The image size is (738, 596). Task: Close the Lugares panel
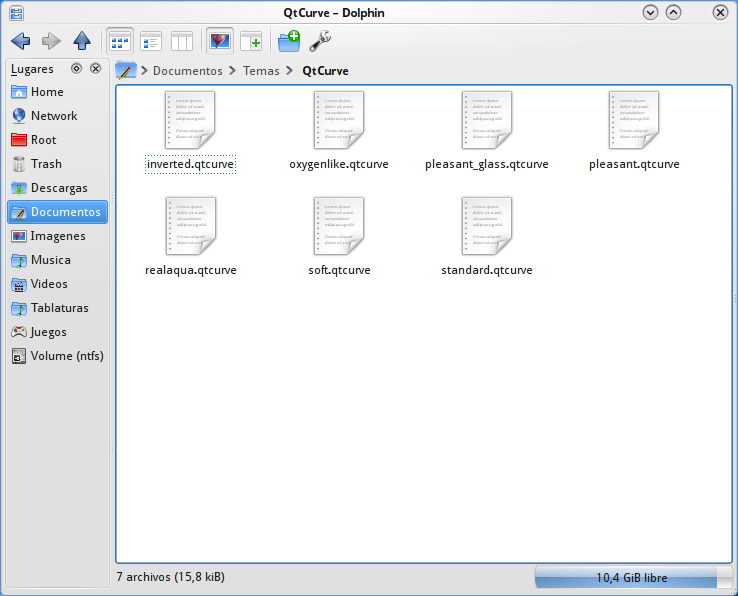96,69
